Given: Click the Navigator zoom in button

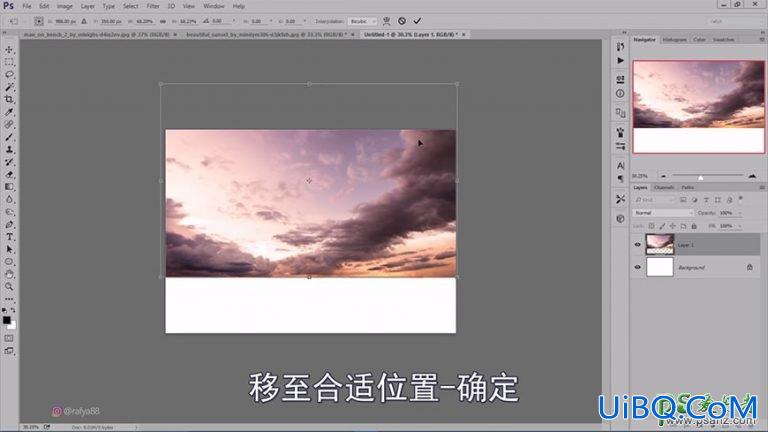Looking at the screenshot, I should click(752, 176).
